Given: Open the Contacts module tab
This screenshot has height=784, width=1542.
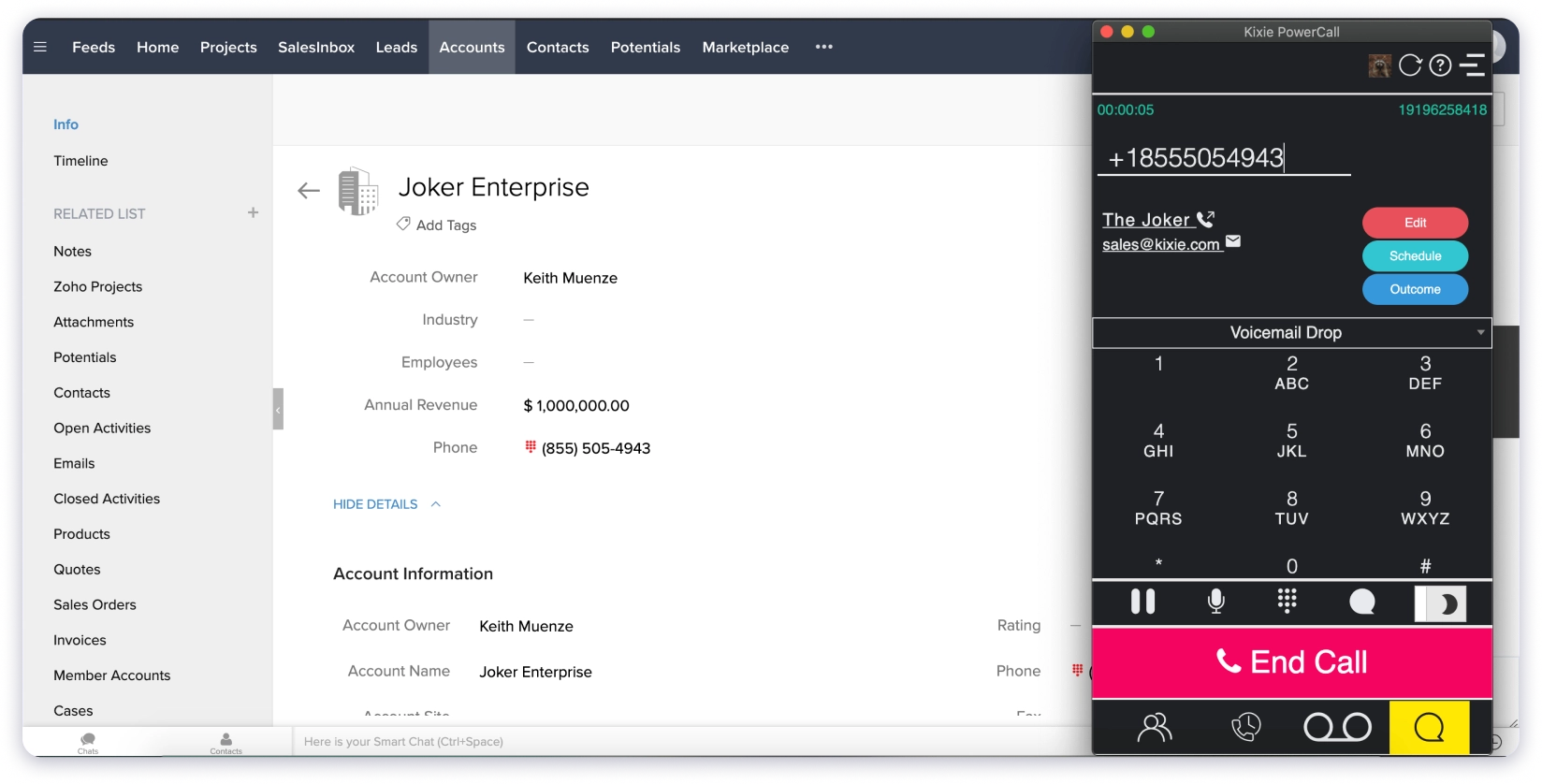Looking at the screenshot, I should pos(558,47).
